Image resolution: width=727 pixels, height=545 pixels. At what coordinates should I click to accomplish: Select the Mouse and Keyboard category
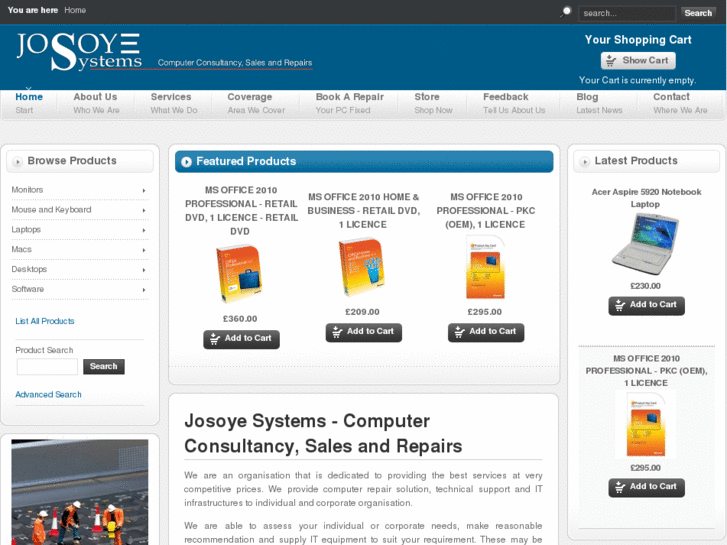point(51,210)
